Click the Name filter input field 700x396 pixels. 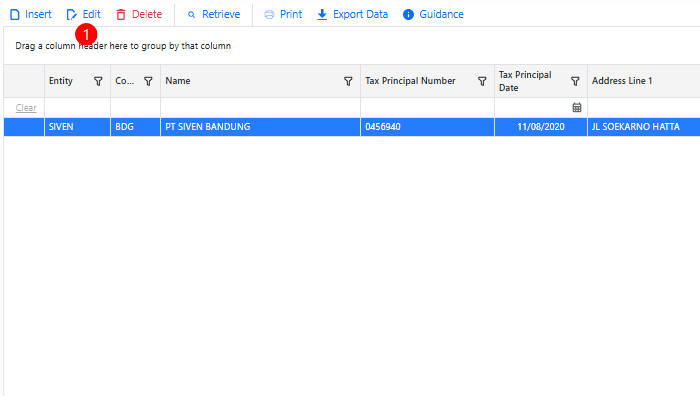coord(261,108)
